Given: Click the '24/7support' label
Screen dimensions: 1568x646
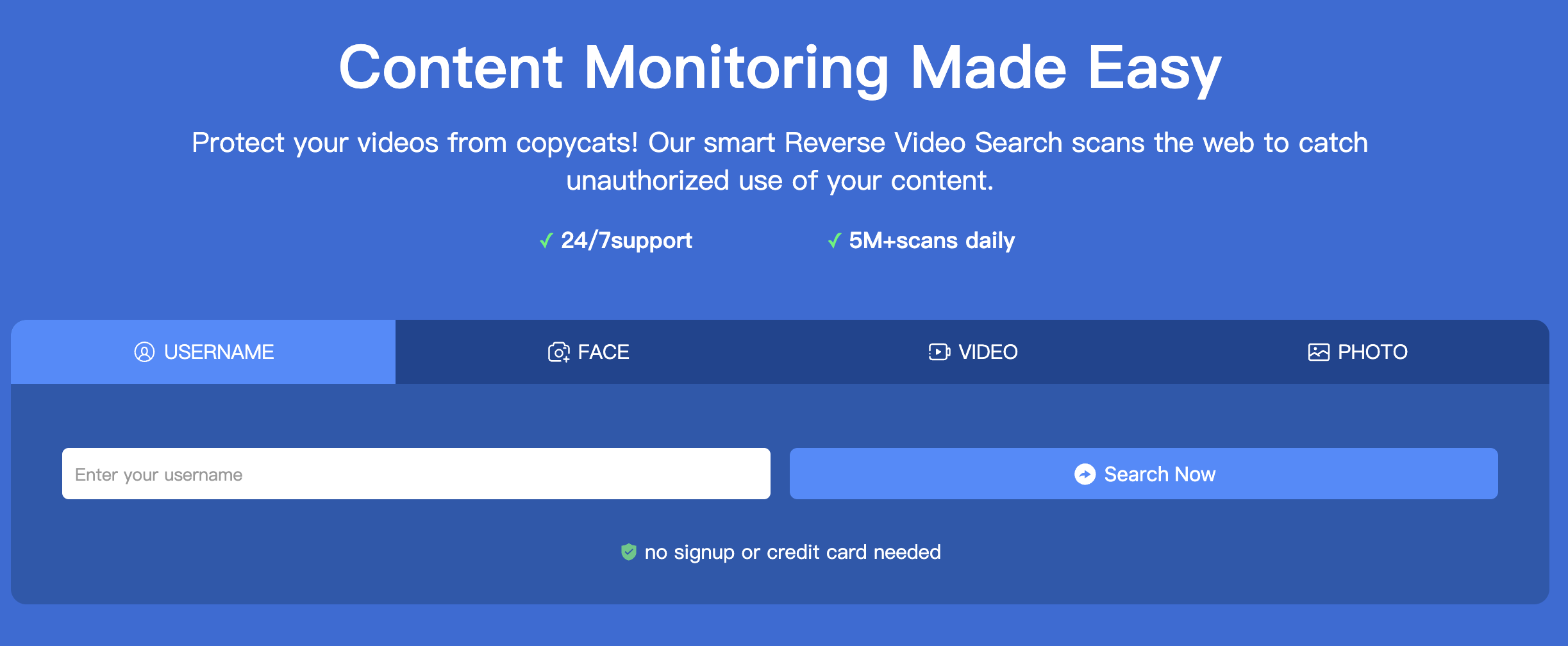Looking at the screenshot, I should click(x=626, y=240).
